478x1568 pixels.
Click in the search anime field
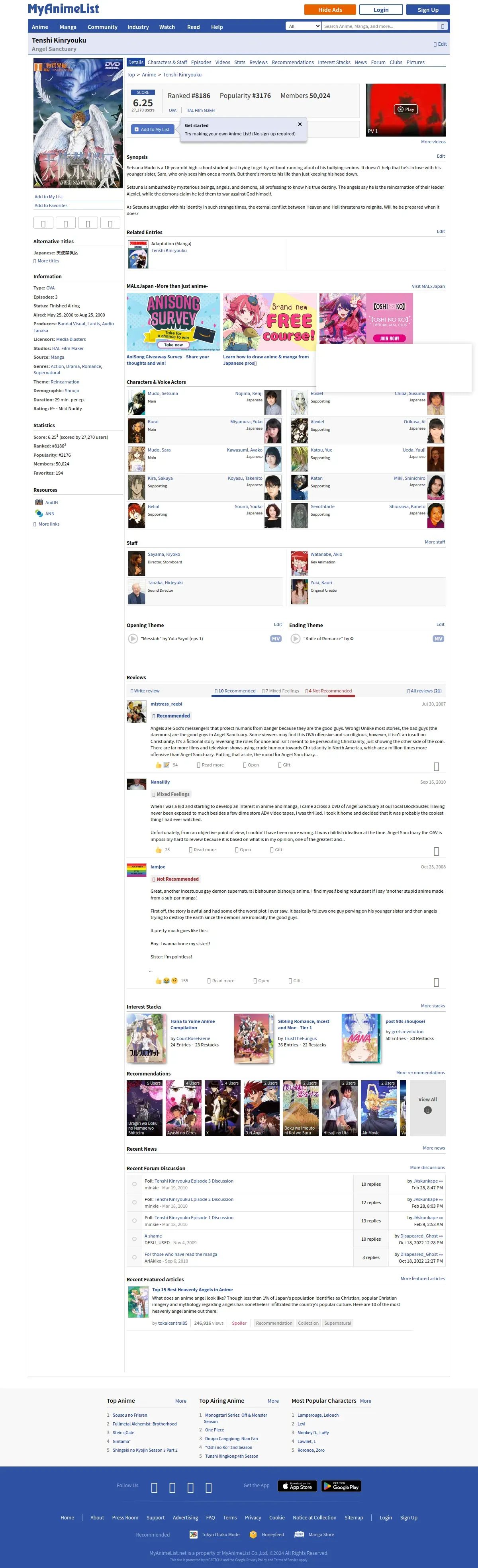[379, 26]
